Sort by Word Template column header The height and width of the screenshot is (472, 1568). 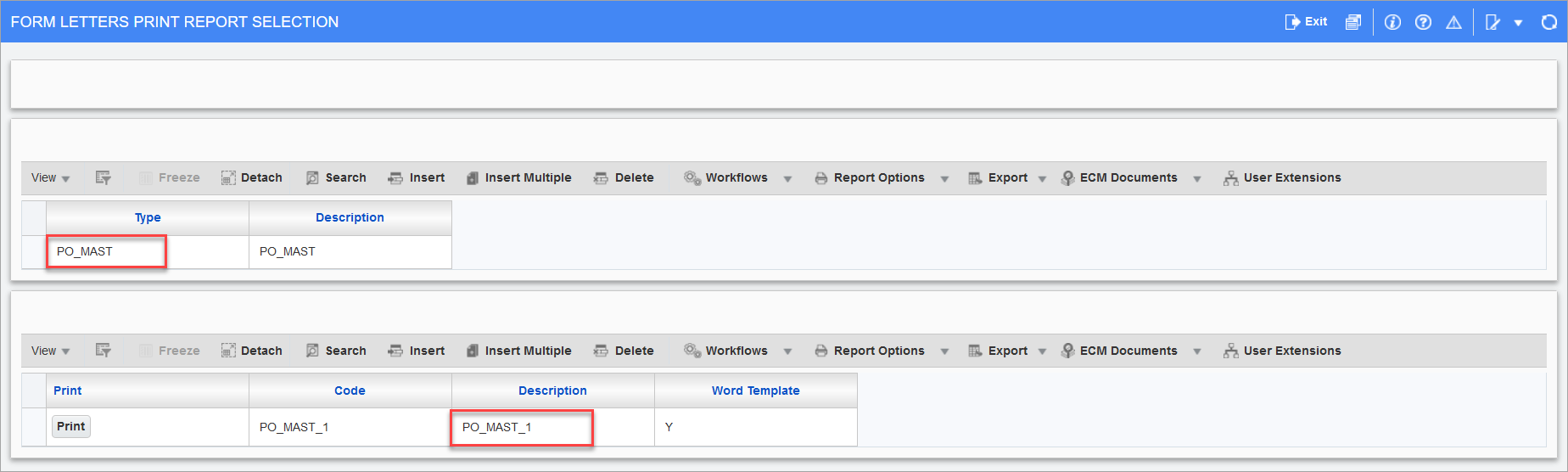click(756, 391)
